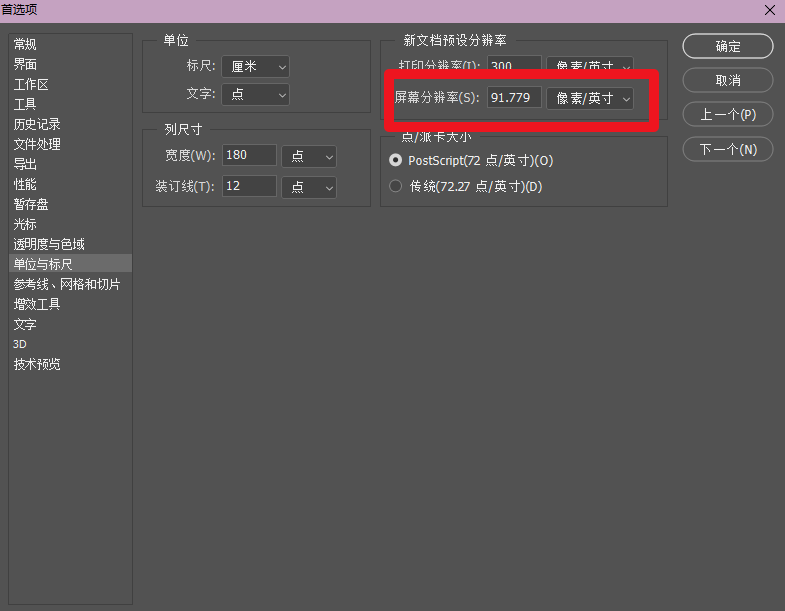Open the 界面 preferences category
The height and width of the screenshot is (611, 785).
[25, 64]
